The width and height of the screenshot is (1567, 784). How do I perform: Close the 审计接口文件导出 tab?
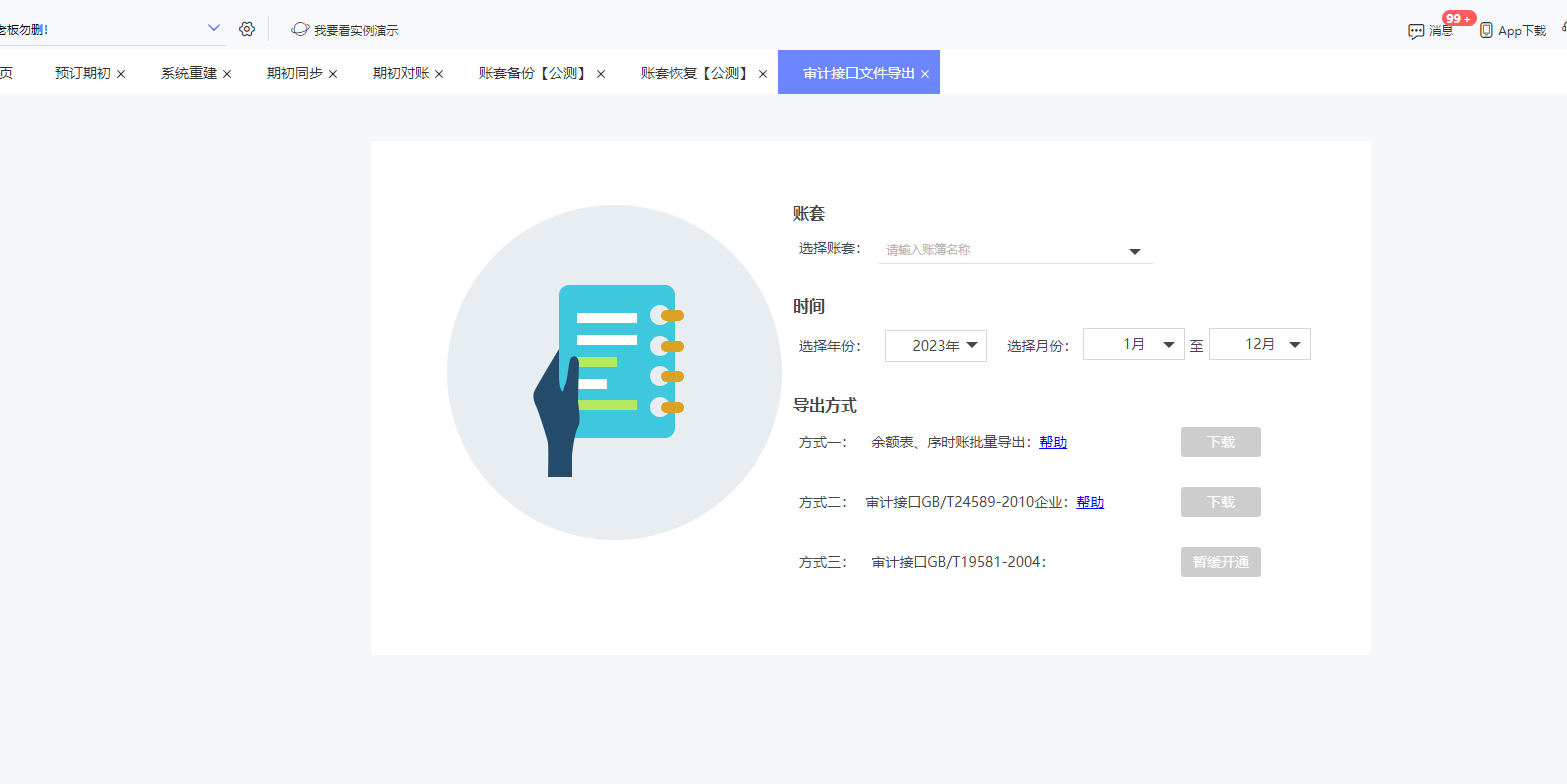click(925, 72)
